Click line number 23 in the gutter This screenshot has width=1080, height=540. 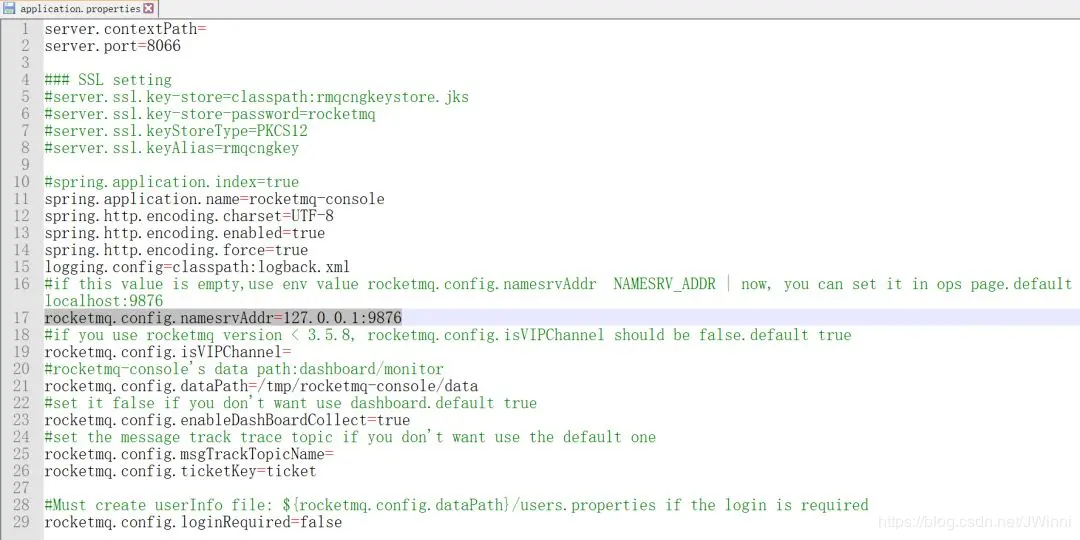[x=21, y=419]
